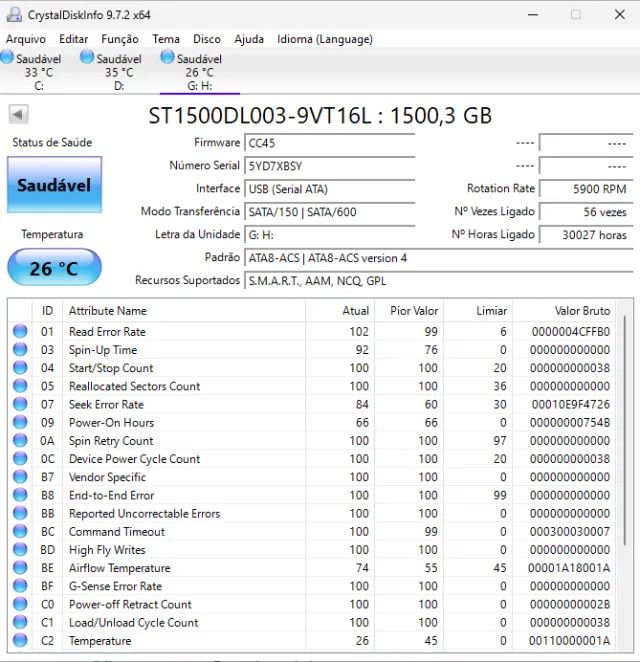
Task: Sort by the Valor Bruto column header
Action: (564, 311)
